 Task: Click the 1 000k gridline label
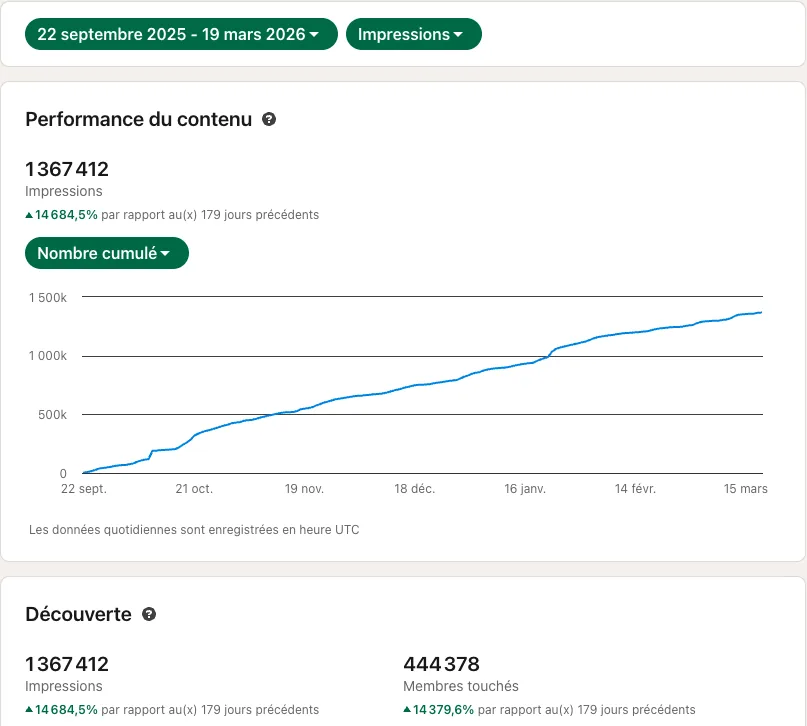[x=48, y=356]
